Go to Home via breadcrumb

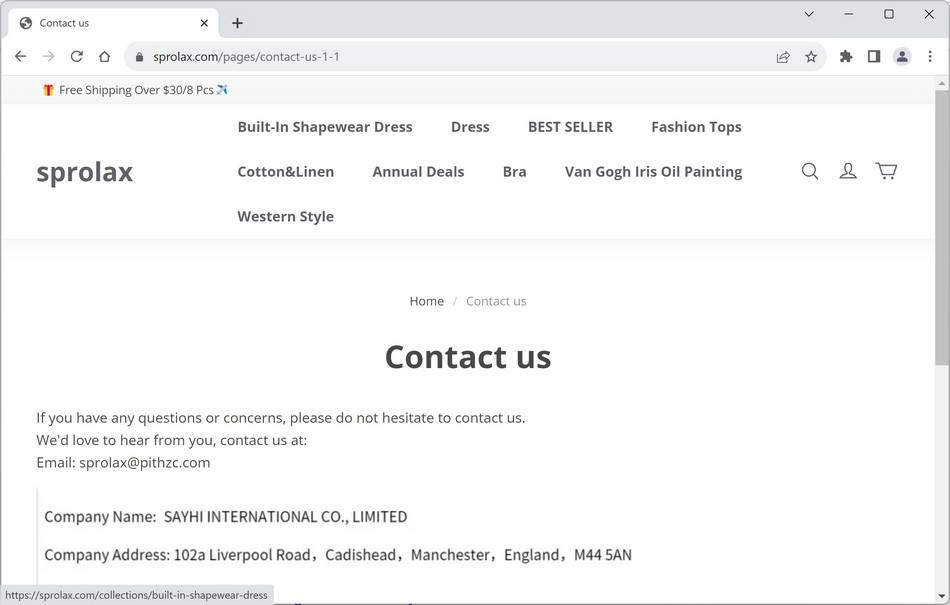[427, 301]
